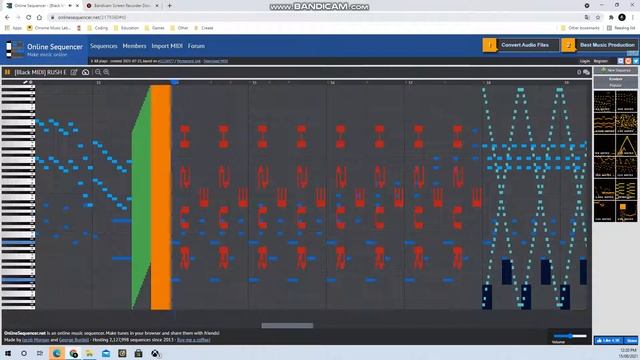Screen dimensions: 640x360
Task: Switch to the Bandicam Screen Recorder tab
Action: (122, 6)
